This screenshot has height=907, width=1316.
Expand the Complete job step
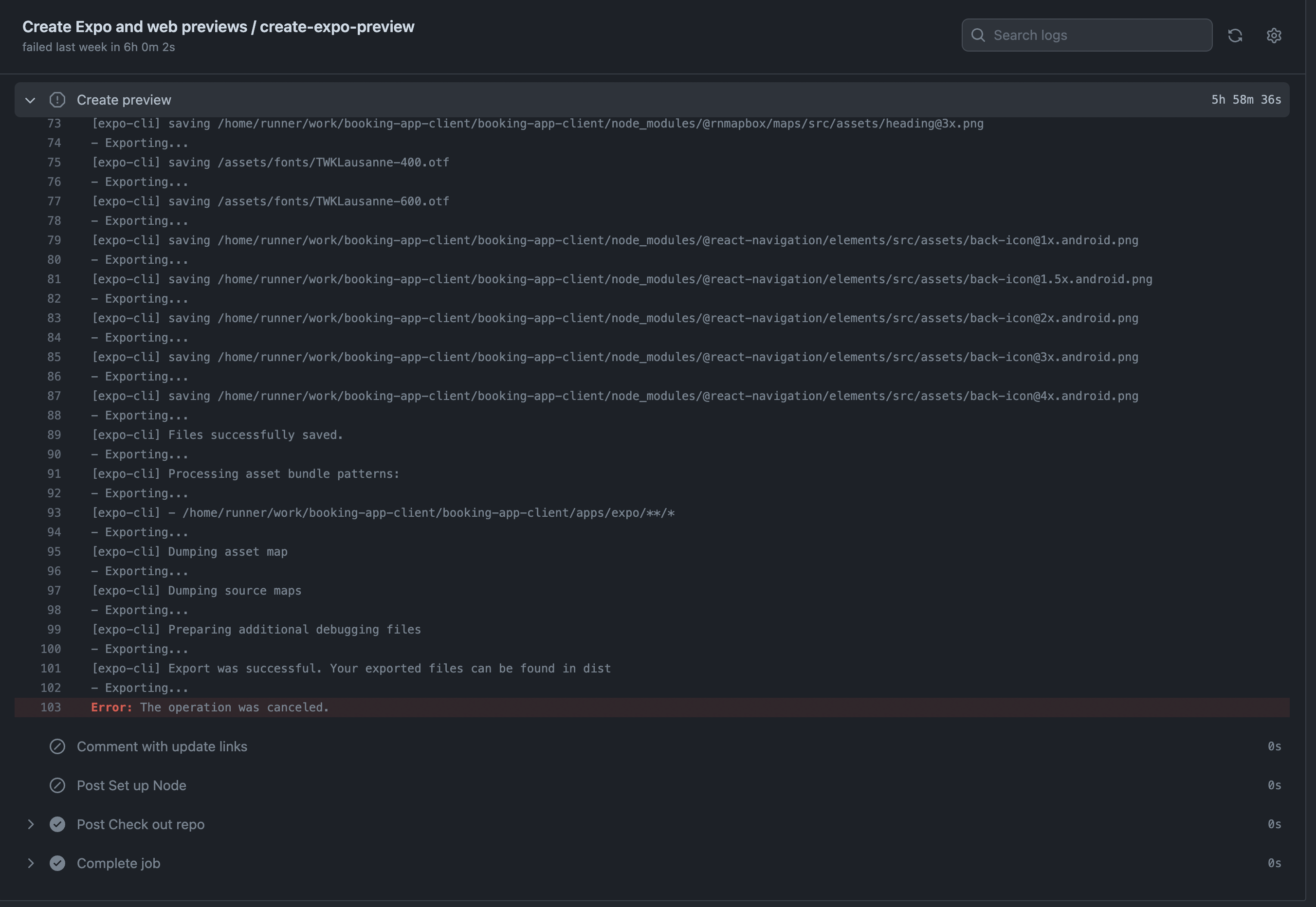(x=31, y=863)
